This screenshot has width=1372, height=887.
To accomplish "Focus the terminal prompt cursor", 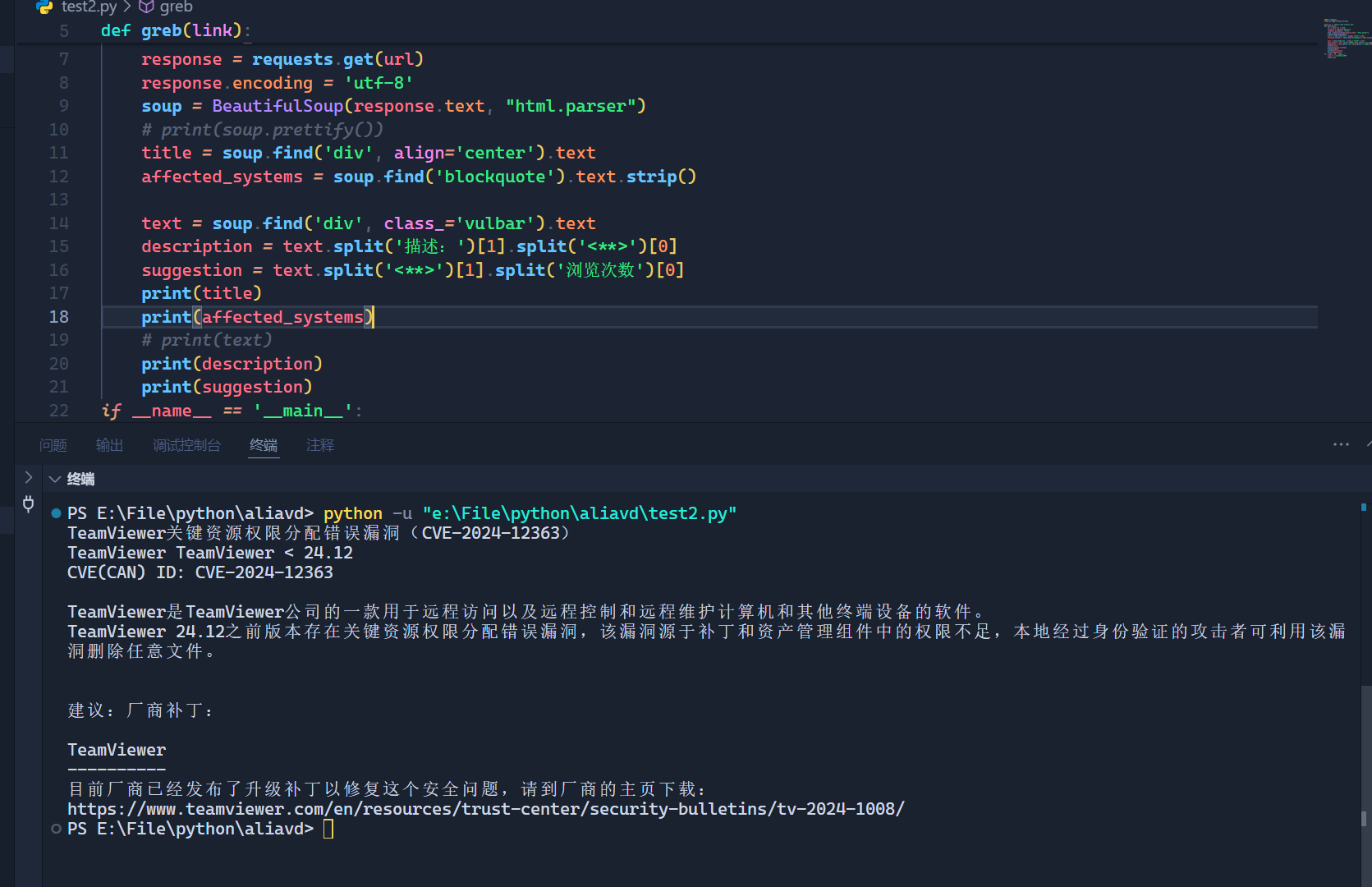I will click(328, 829).
